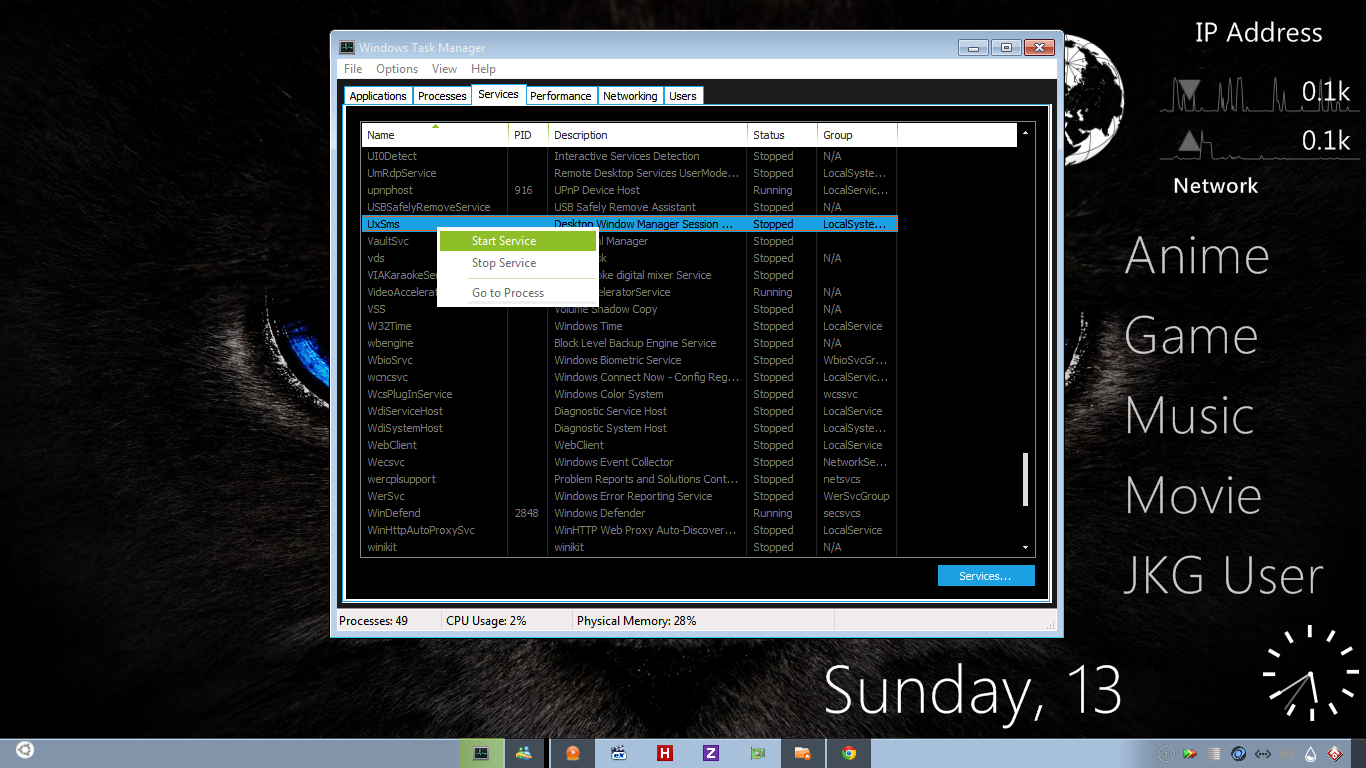Viewport: 1366px width, 768px height.
Task: Switch to the Users tab
Action: (x=683, y=96)
